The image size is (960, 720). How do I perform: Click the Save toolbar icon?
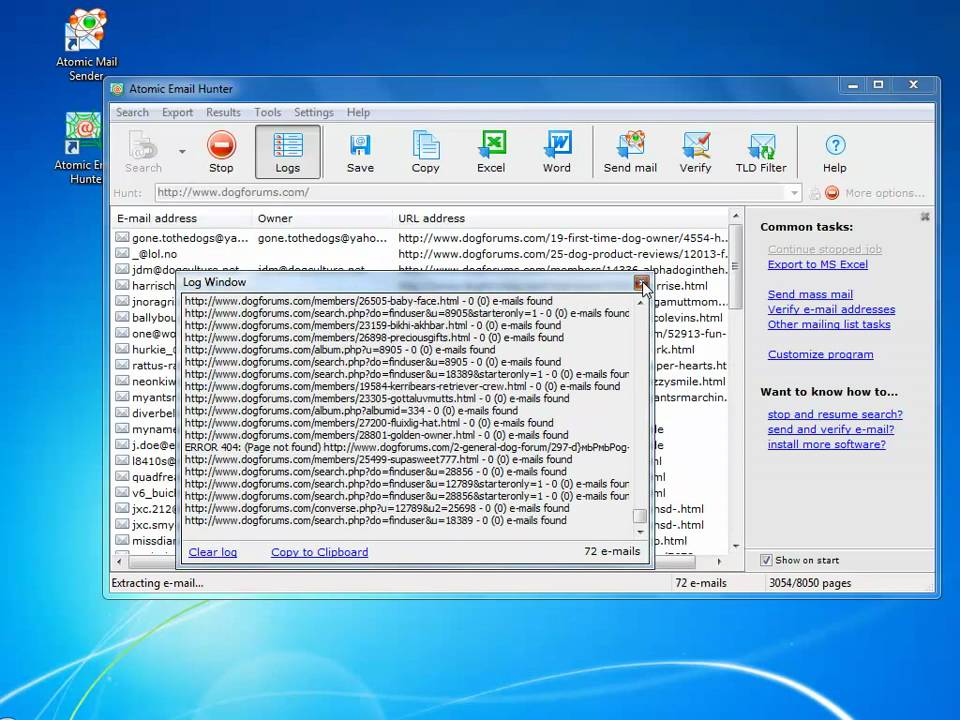click(x=360, y=152)
